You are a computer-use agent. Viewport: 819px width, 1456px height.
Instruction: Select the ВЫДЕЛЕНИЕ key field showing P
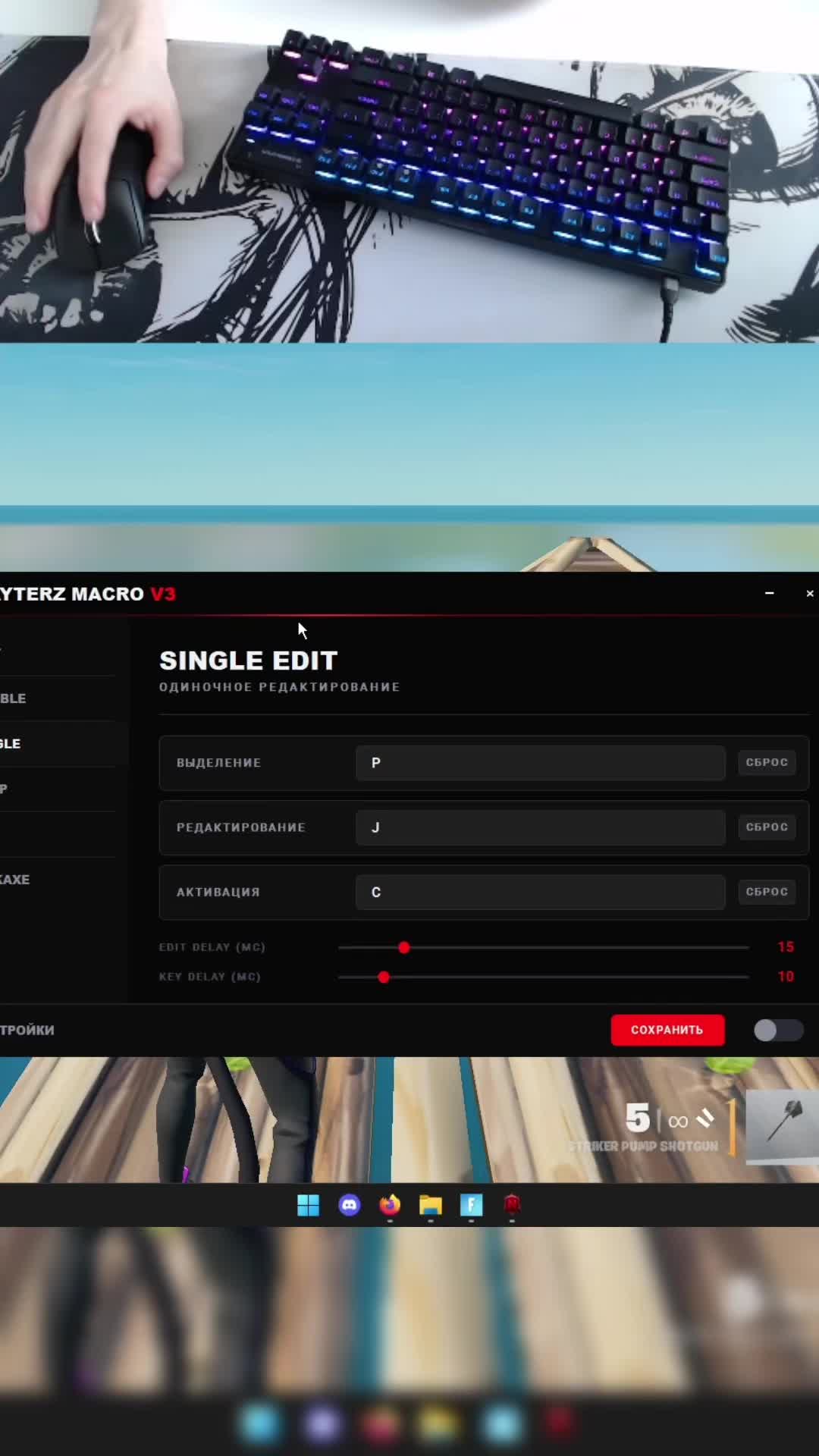[x=541, y=763]
